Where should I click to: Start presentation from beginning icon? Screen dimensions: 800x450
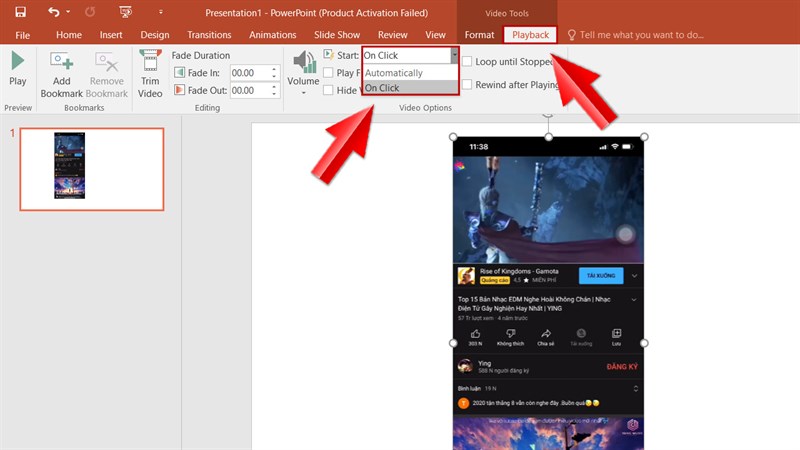click(125, 12)
